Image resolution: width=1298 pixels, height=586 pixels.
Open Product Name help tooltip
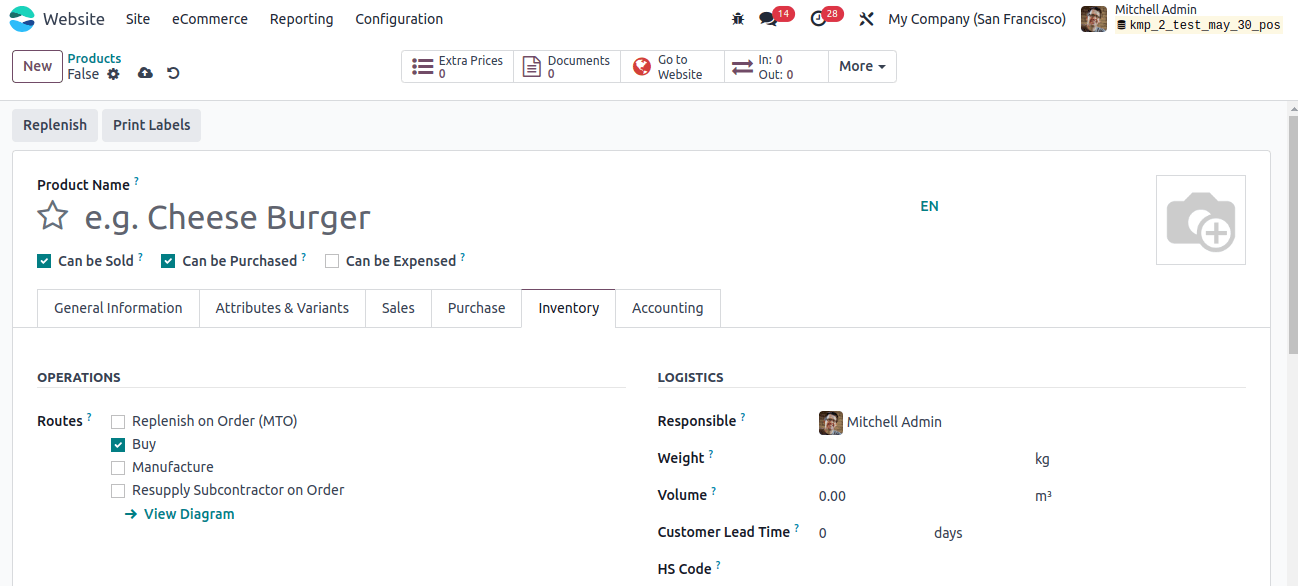tap(137, 181)
